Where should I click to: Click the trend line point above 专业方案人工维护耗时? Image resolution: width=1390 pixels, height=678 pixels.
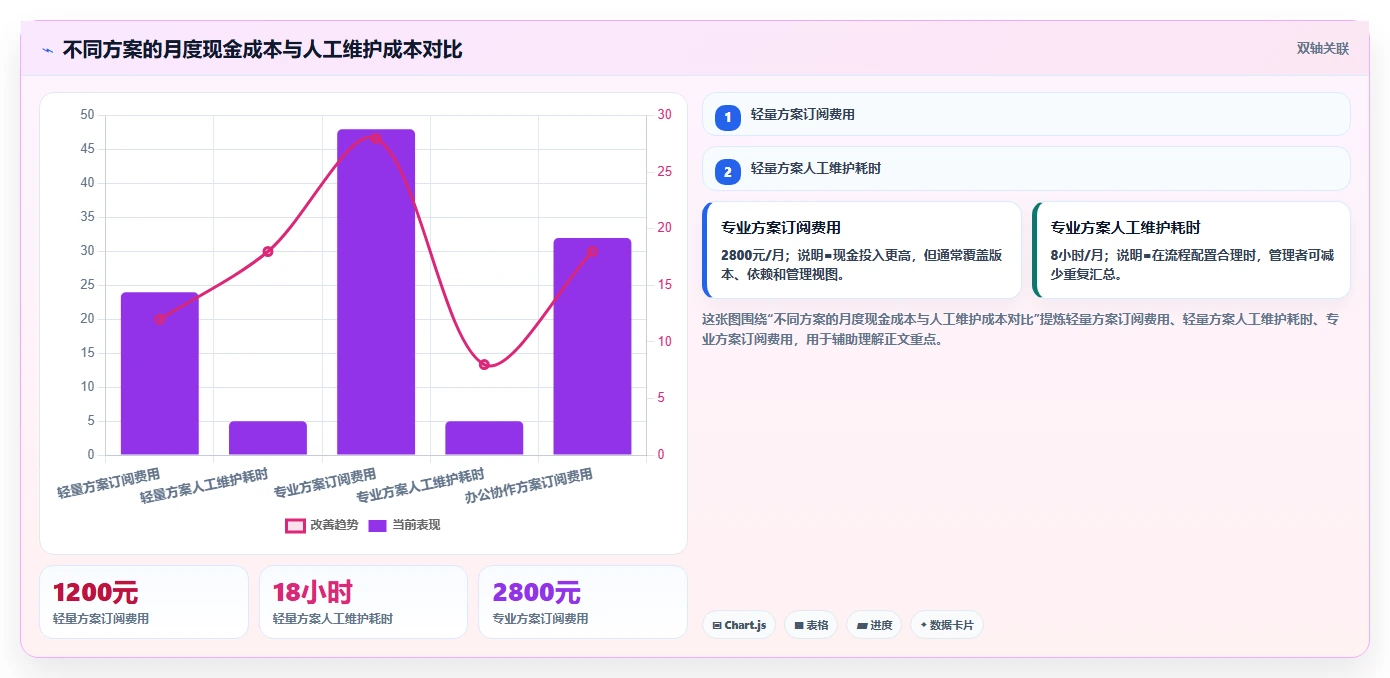[x=484, y=364]
